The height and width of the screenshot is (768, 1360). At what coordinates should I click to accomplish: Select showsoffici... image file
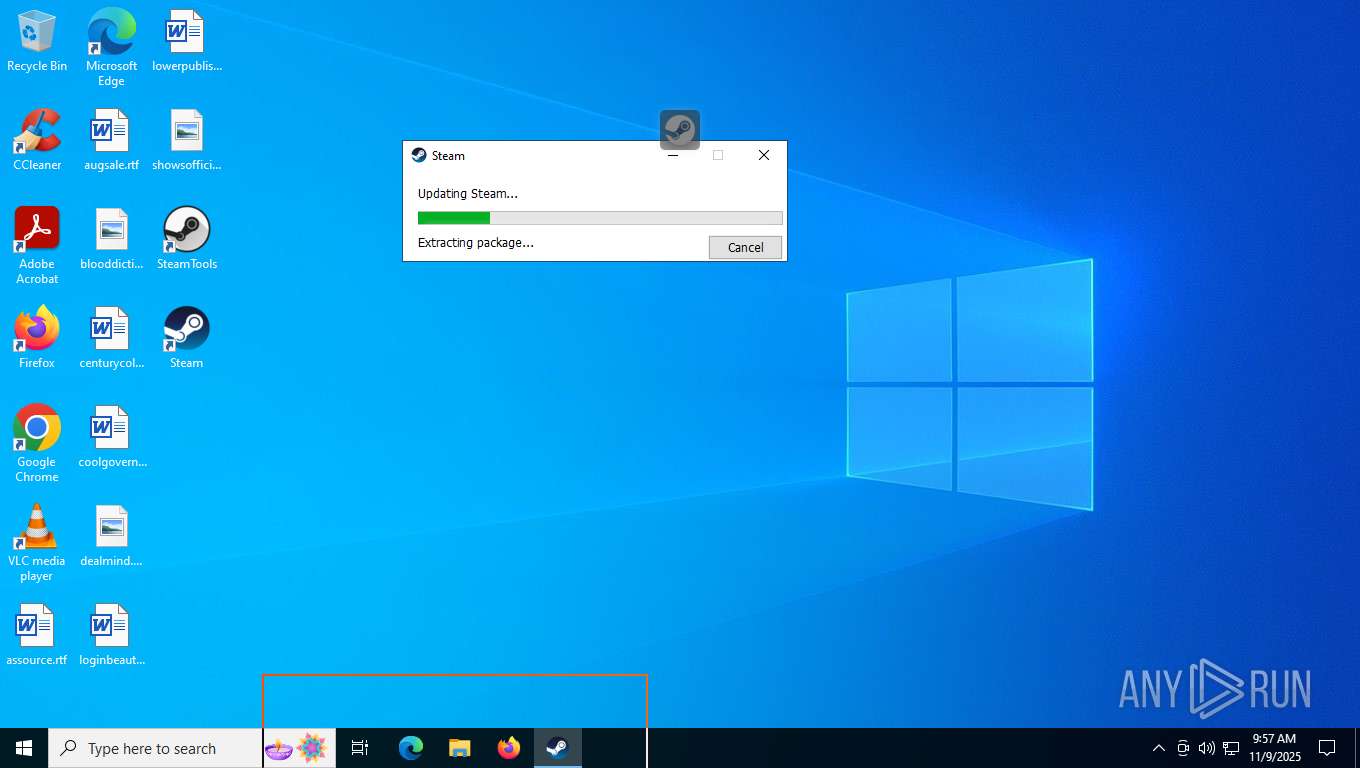click(186, 140)
